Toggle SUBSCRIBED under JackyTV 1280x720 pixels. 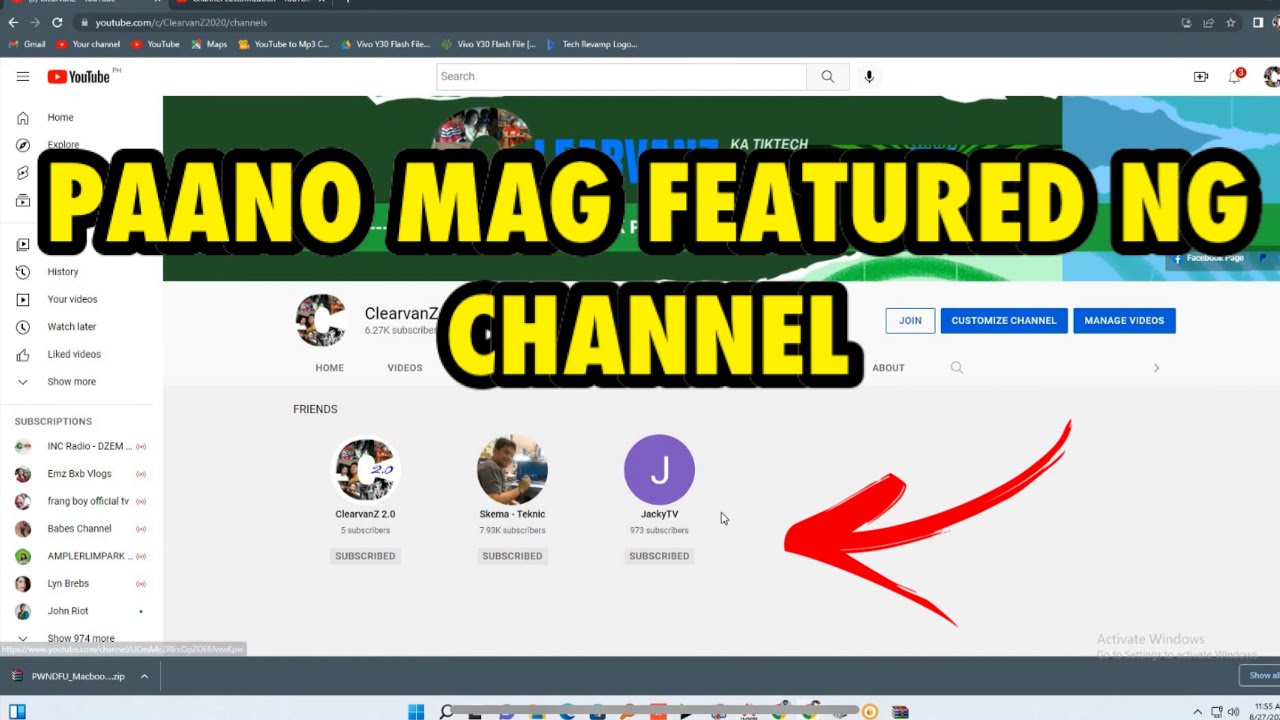(659, 556)
